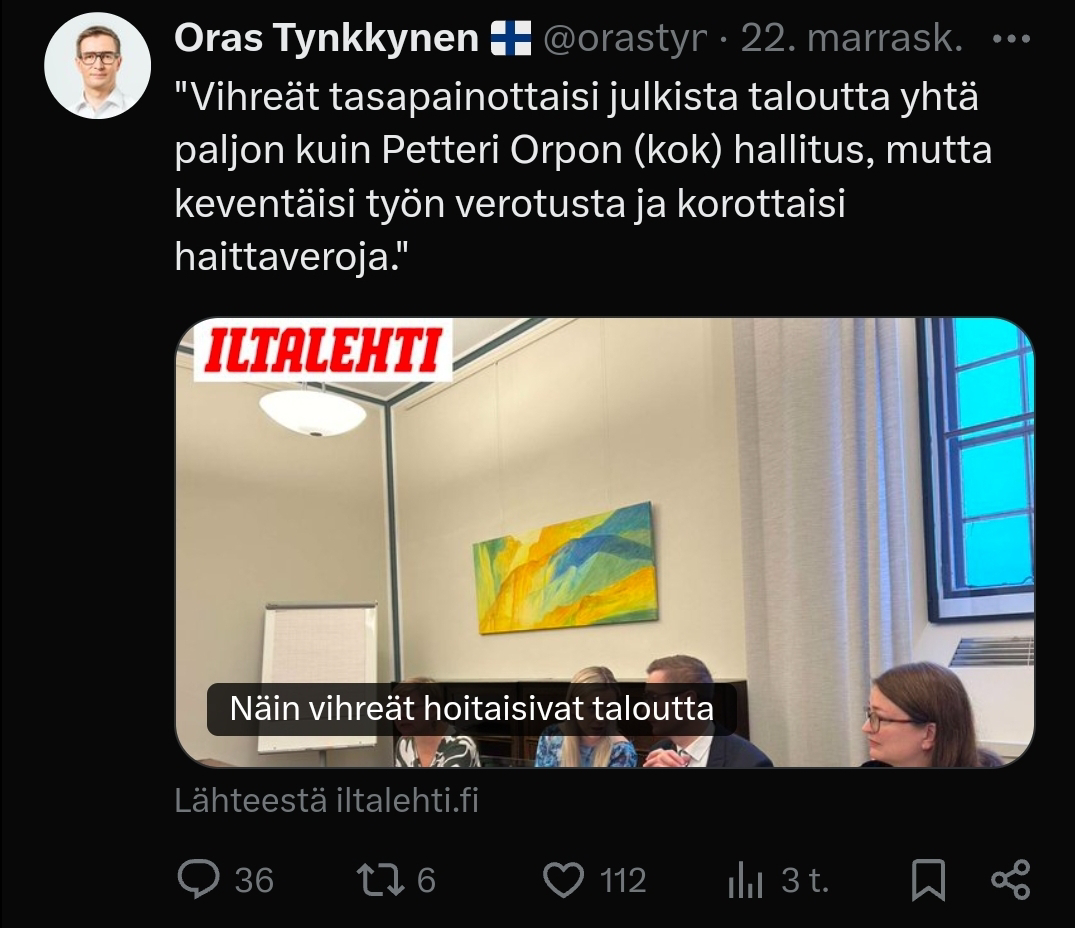Open the reply speech bubble icon

(198, 879)
